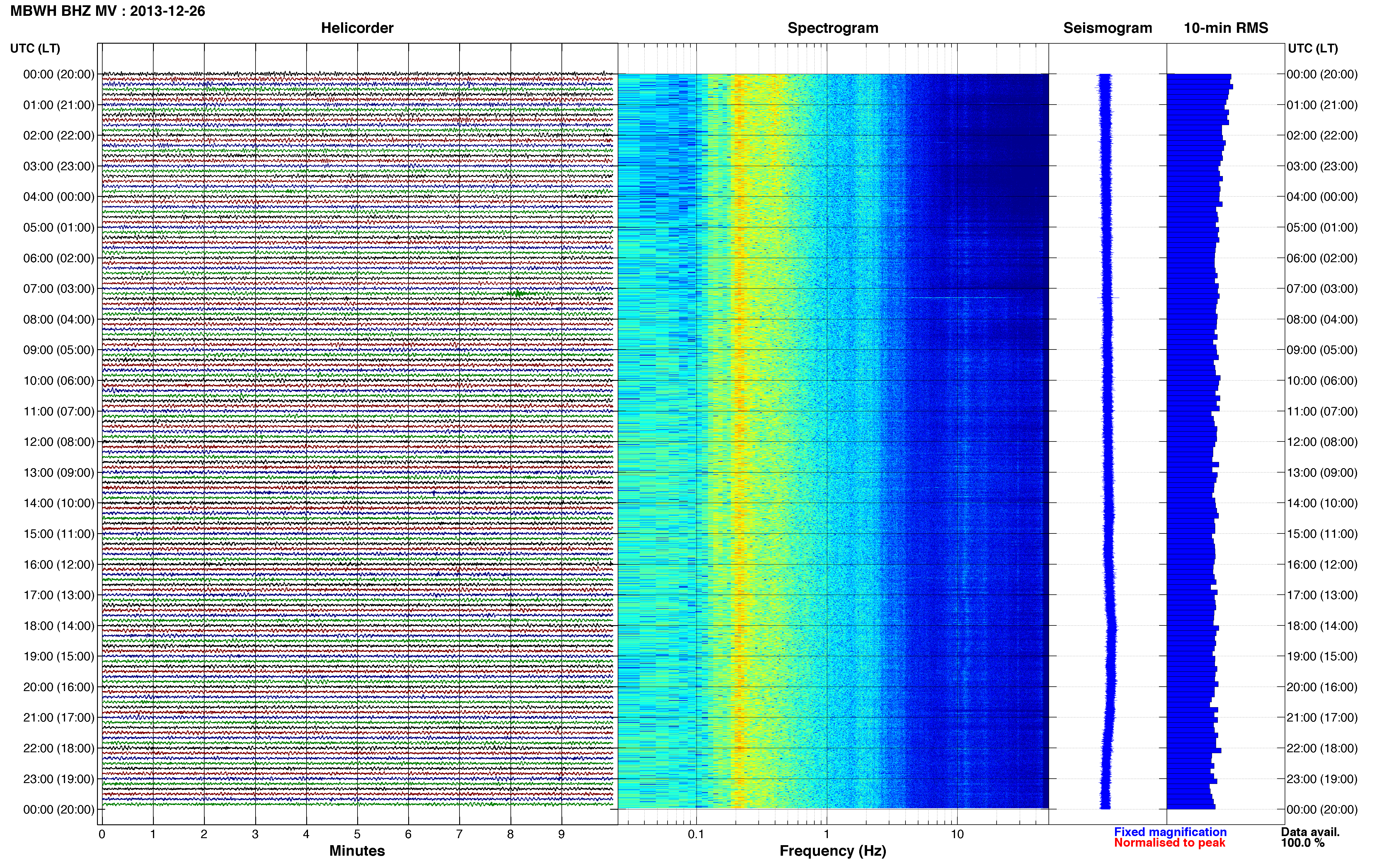Click the left '09:00 (05:00)' time label
This screenshot has height=868, width=1389.
(x=59, y=350)
